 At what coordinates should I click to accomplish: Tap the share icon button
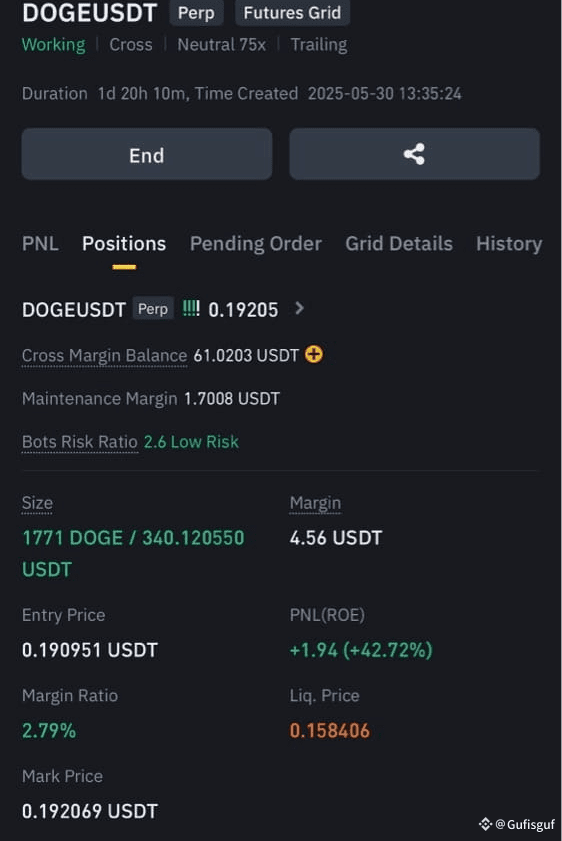(x=415, y=154)
